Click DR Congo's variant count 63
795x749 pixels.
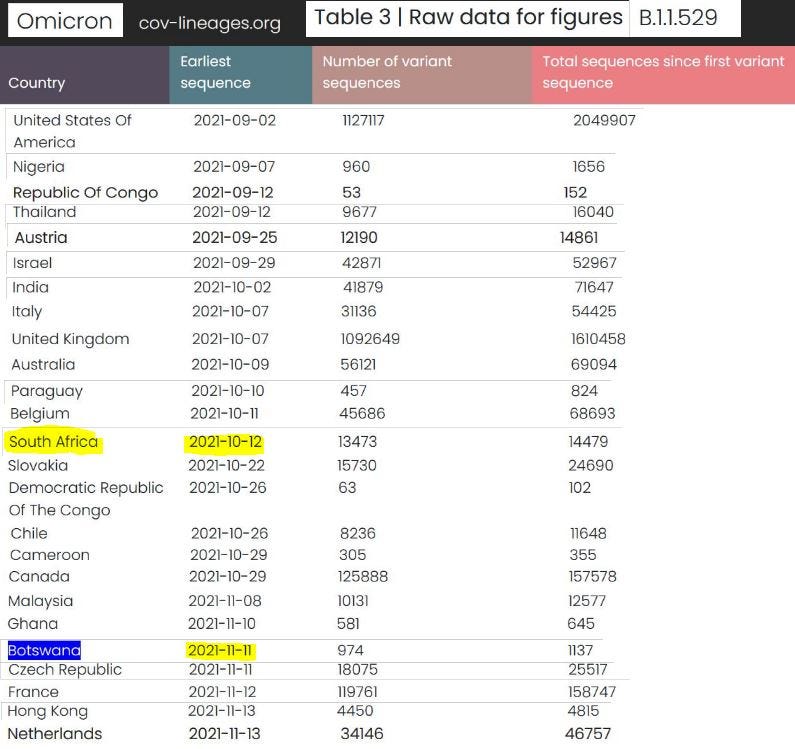347,488
